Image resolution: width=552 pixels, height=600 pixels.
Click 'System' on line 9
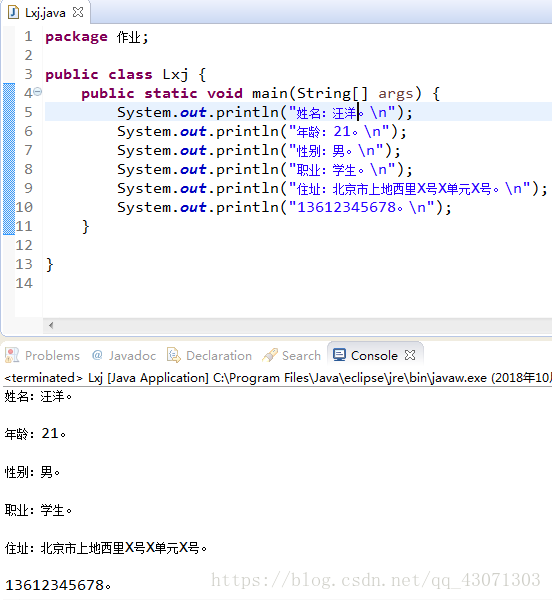click(x=144, y=189)
